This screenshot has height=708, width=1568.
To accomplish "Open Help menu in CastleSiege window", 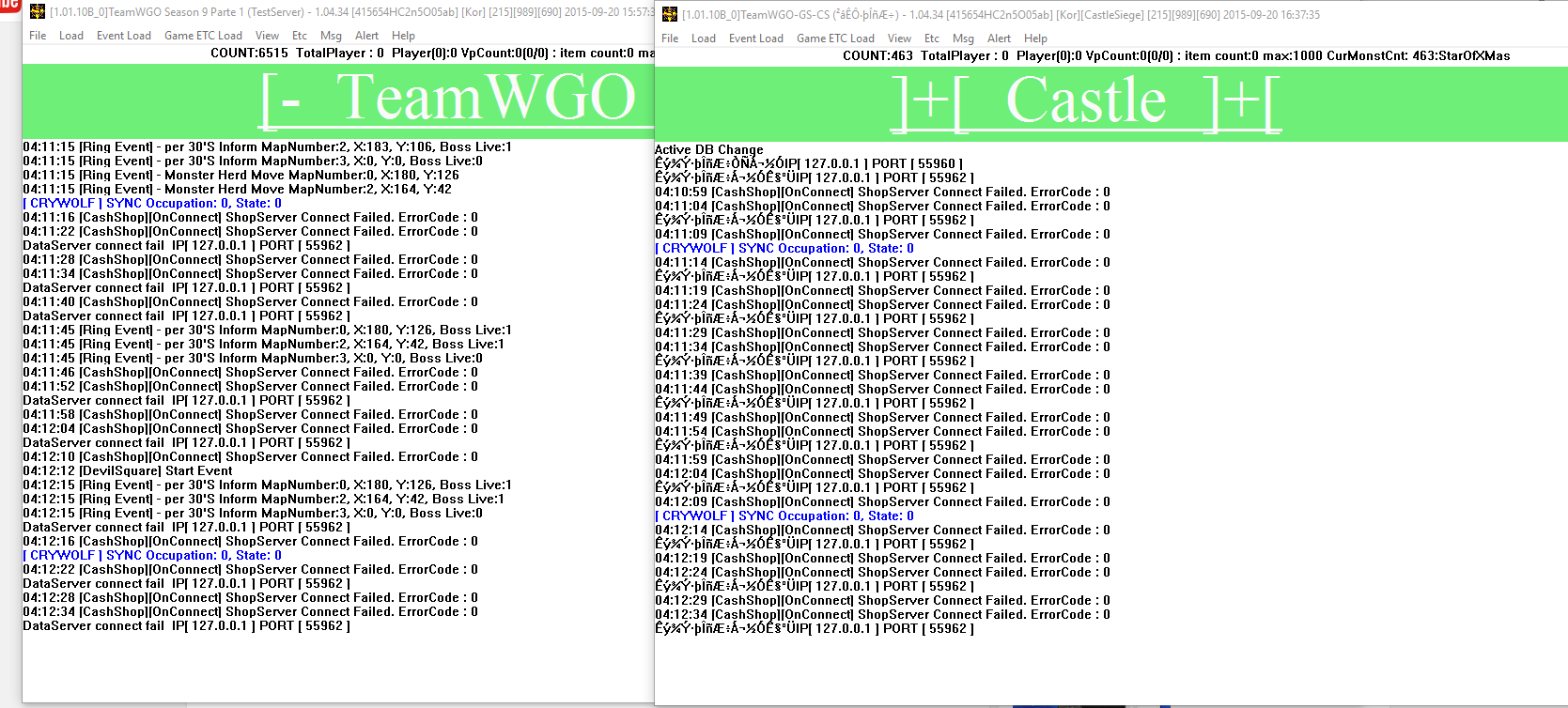I will 1035,38.
